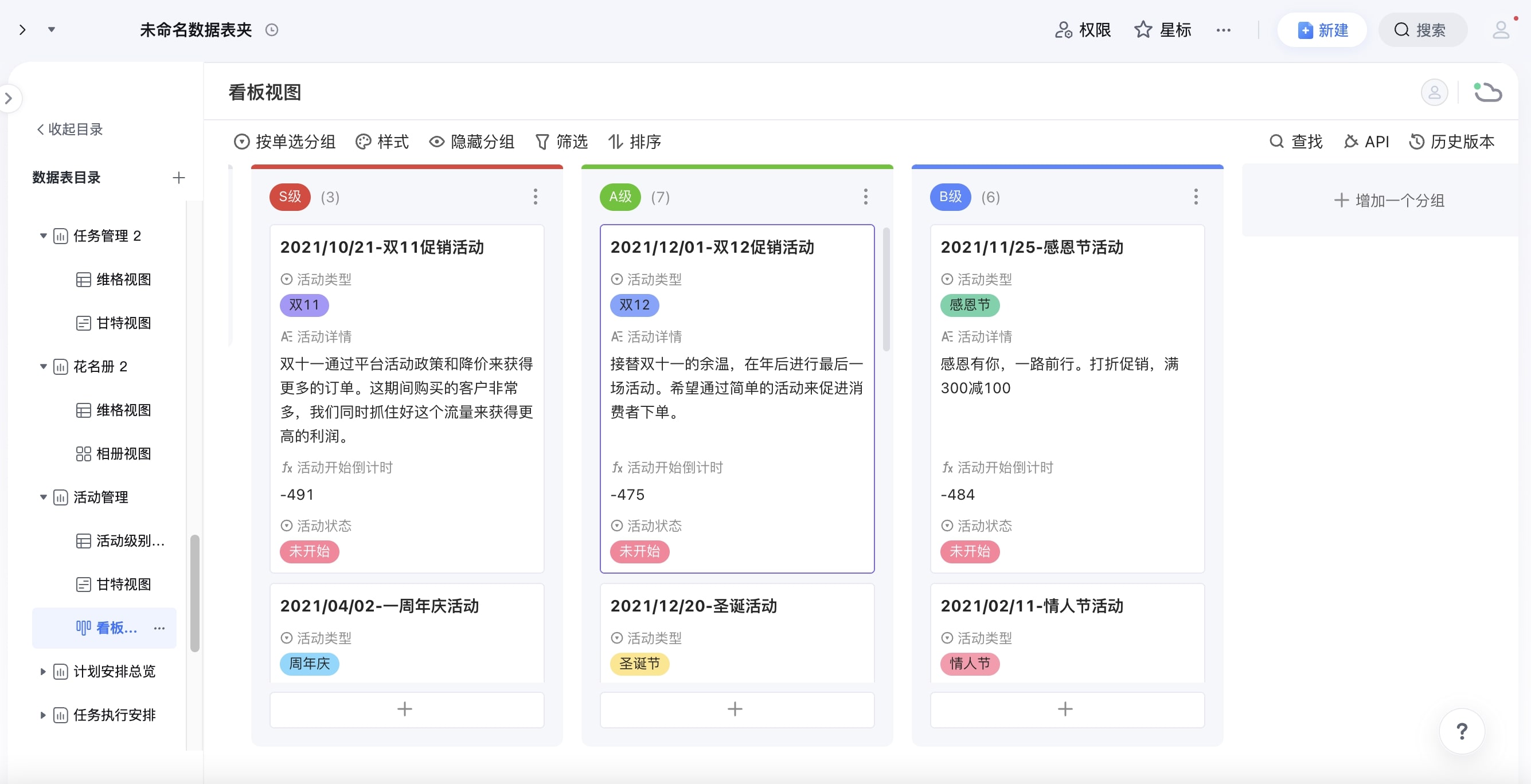Open 排序 sort options

click(634, 142)
